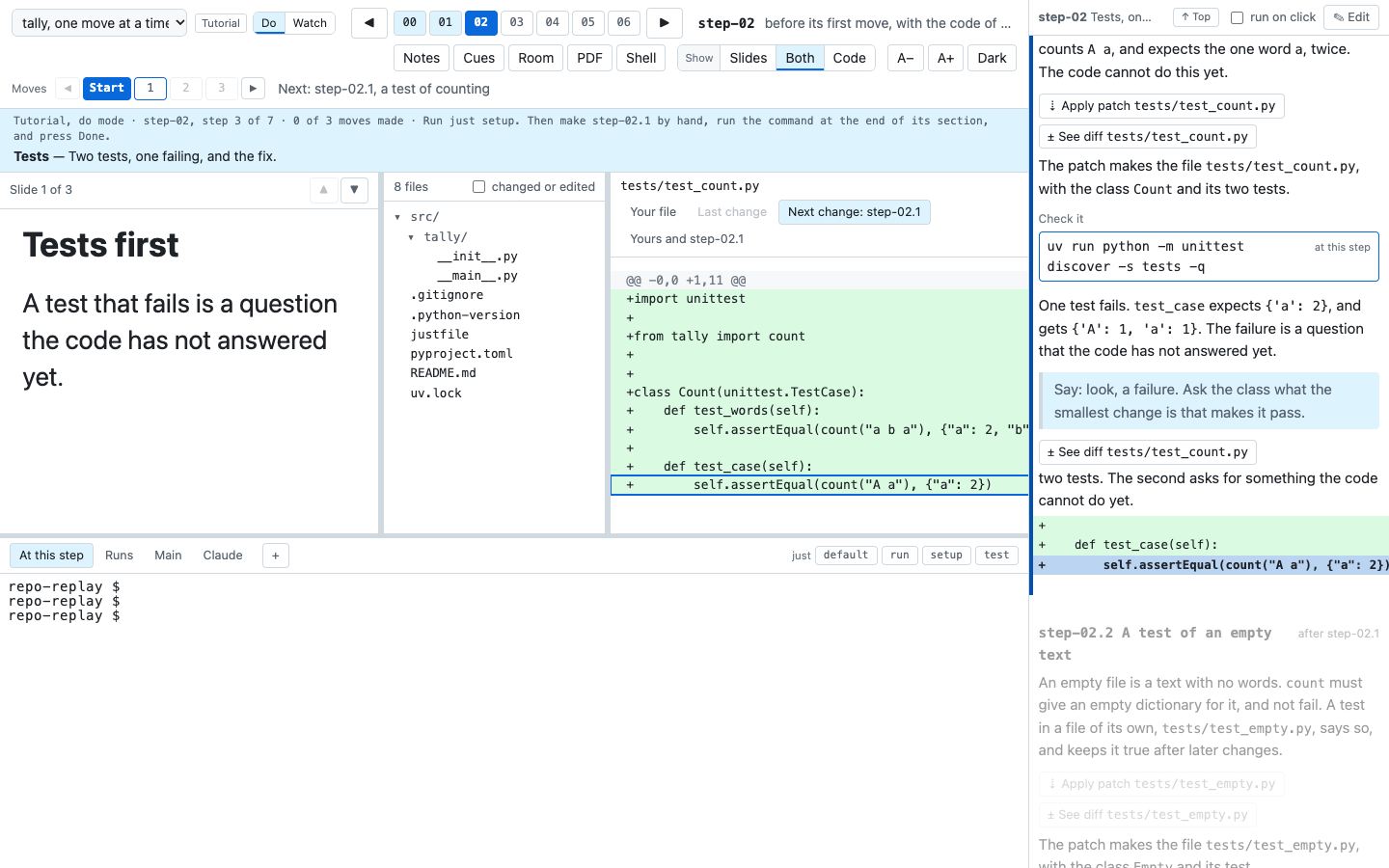The height and width of the screenshot is (868, 1389).
Task: Run just setup command button
Action: [946, 556]
